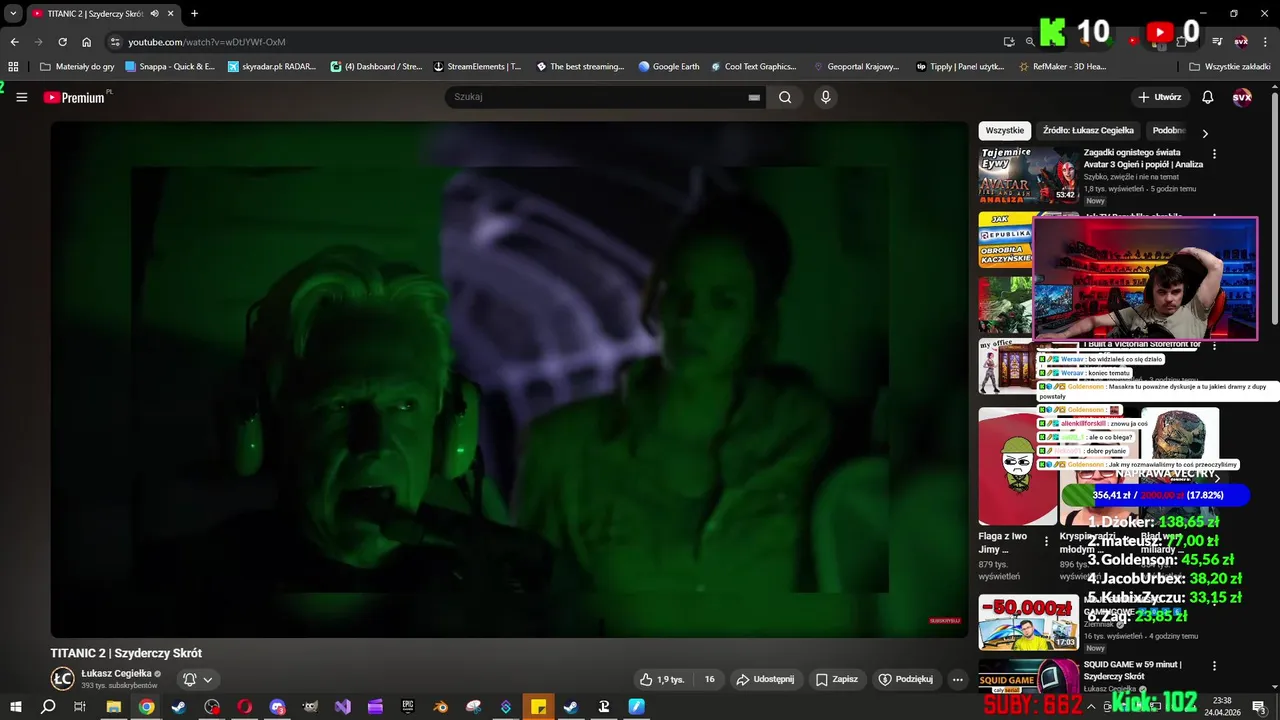Viewport: 1280px width, 720px height.
Task: Open the Flaga z Iwo Jimy thumbnail
Action: coord(1017,466)
